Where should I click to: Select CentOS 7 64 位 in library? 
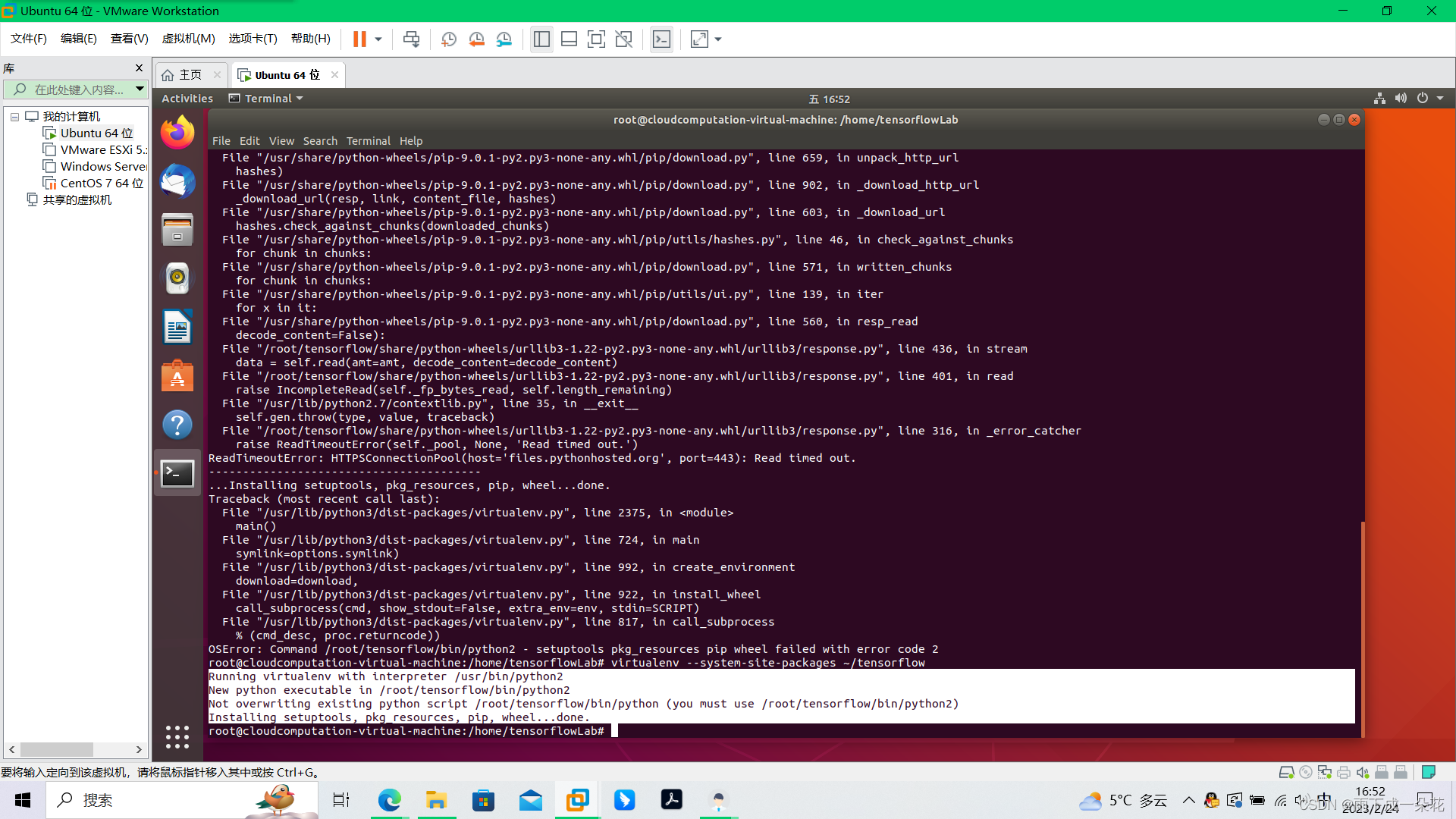click(102, 184)
